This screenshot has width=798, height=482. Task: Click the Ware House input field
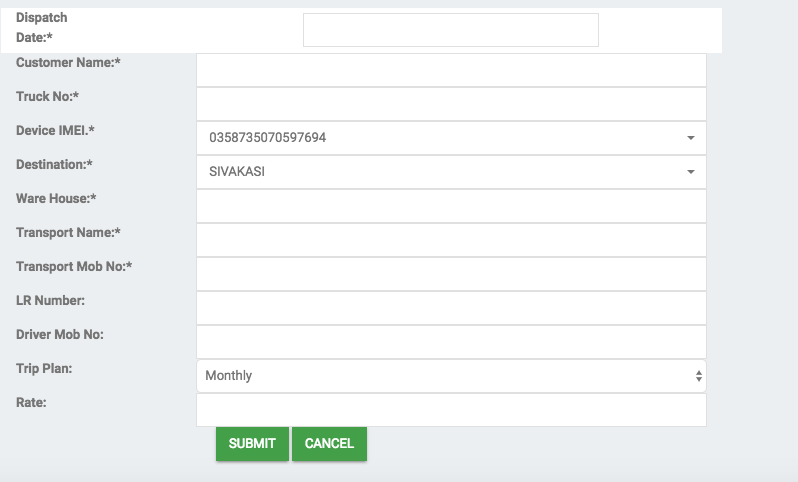click(451, 206)
